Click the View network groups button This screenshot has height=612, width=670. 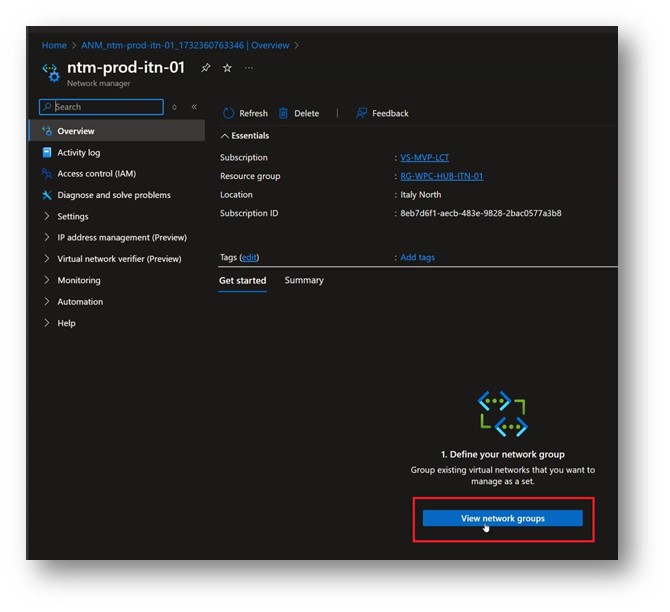pyautogui.click(x=502, y=518)
